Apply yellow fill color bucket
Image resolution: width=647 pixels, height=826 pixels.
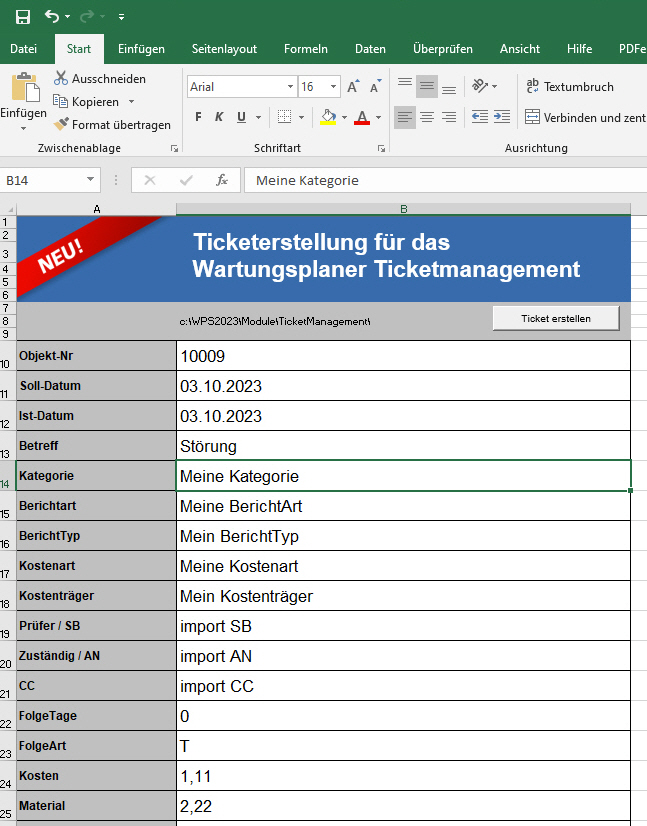click(328, 117)
